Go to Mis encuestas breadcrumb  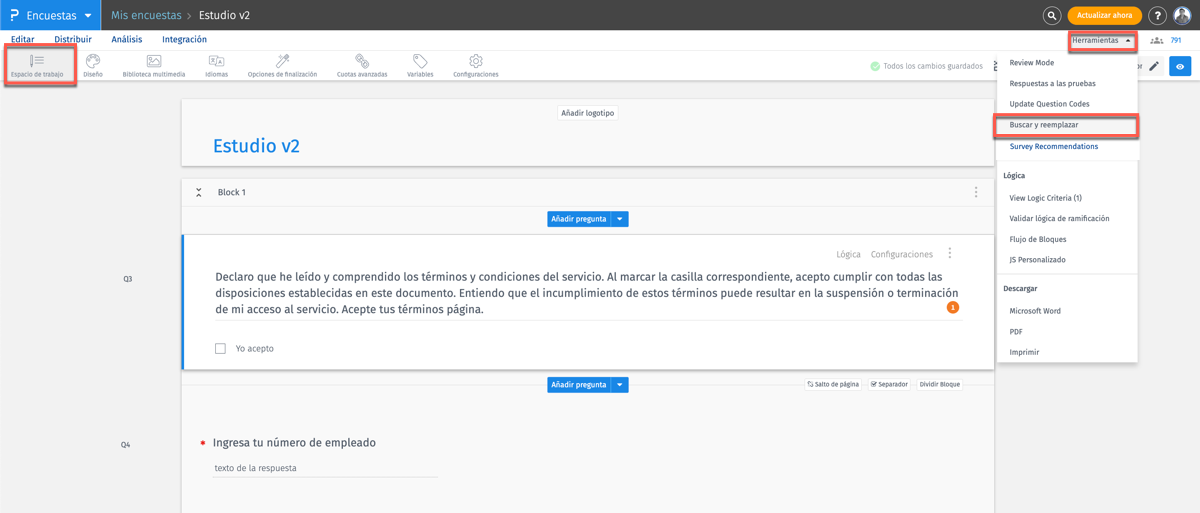point(146,16)
